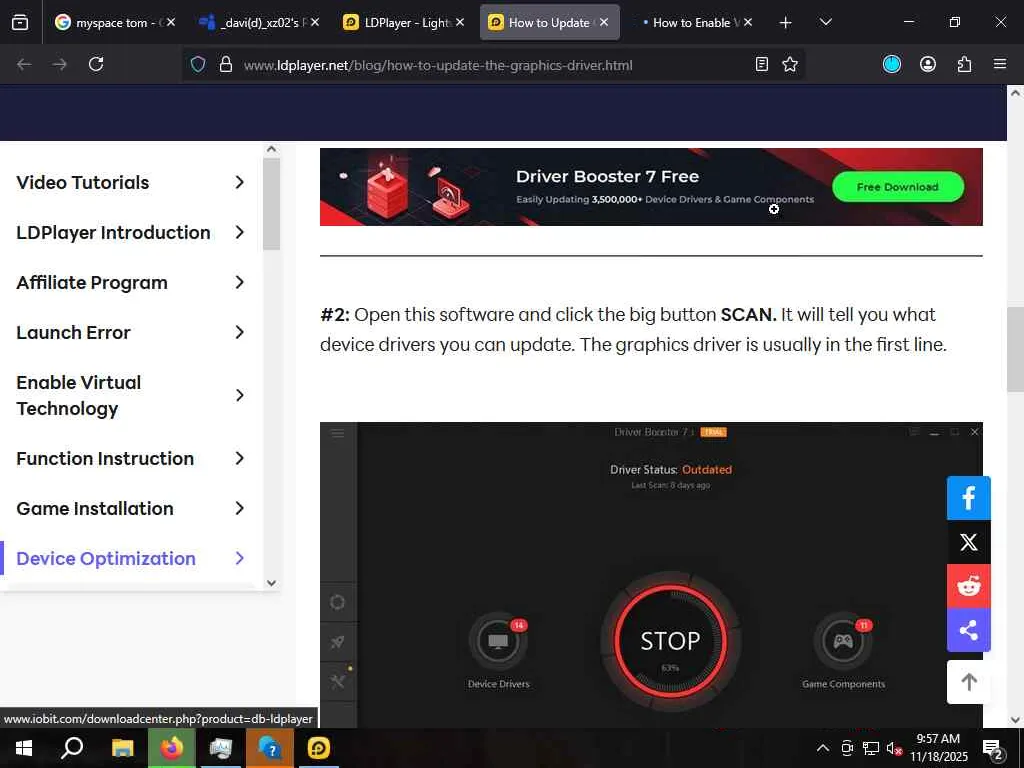
Task: Close the 'myspace tom' tab
Action: tap(171, 22)
